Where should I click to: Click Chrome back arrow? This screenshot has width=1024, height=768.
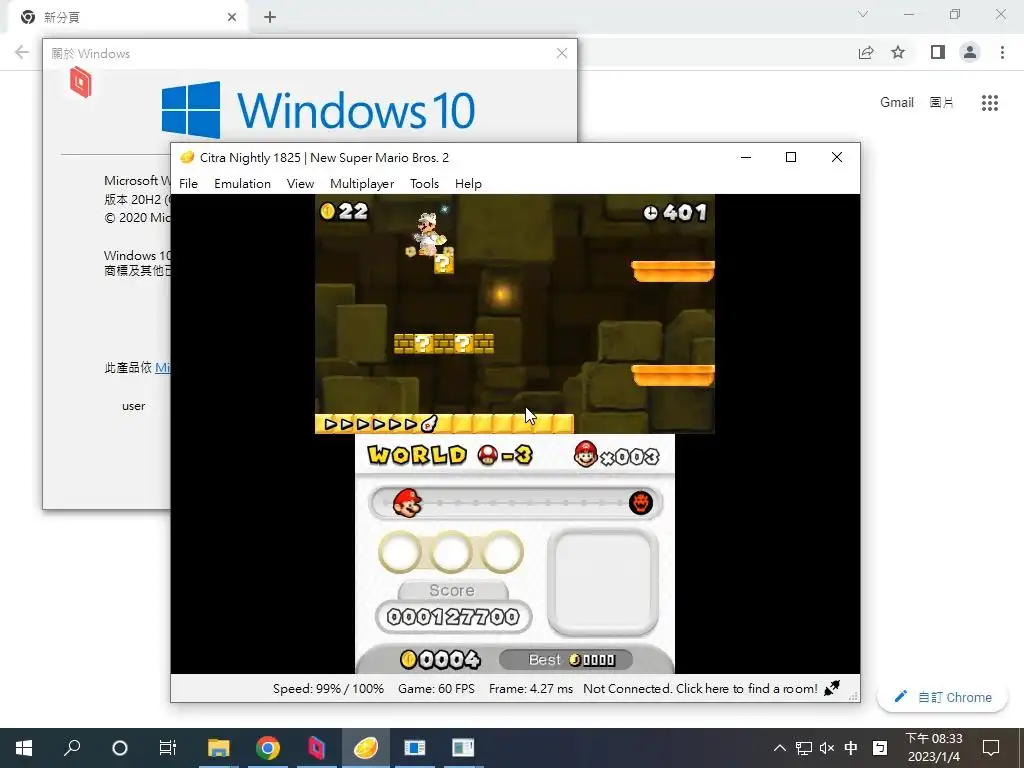[x=22, y=52]
